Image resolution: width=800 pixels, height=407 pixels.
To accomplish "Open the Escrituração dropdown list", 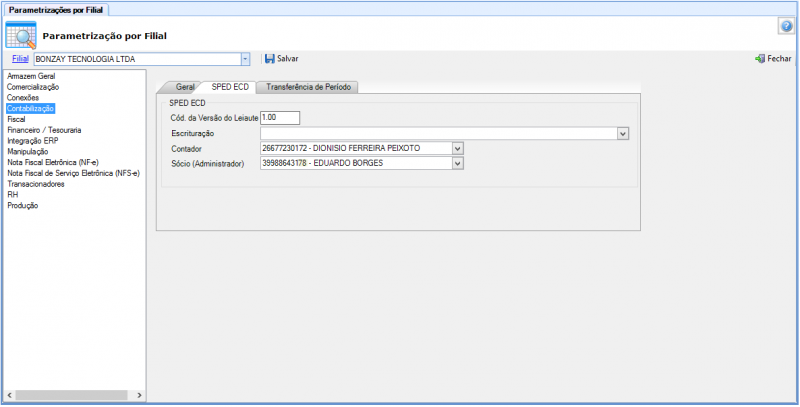I will [x=622, y=133].
